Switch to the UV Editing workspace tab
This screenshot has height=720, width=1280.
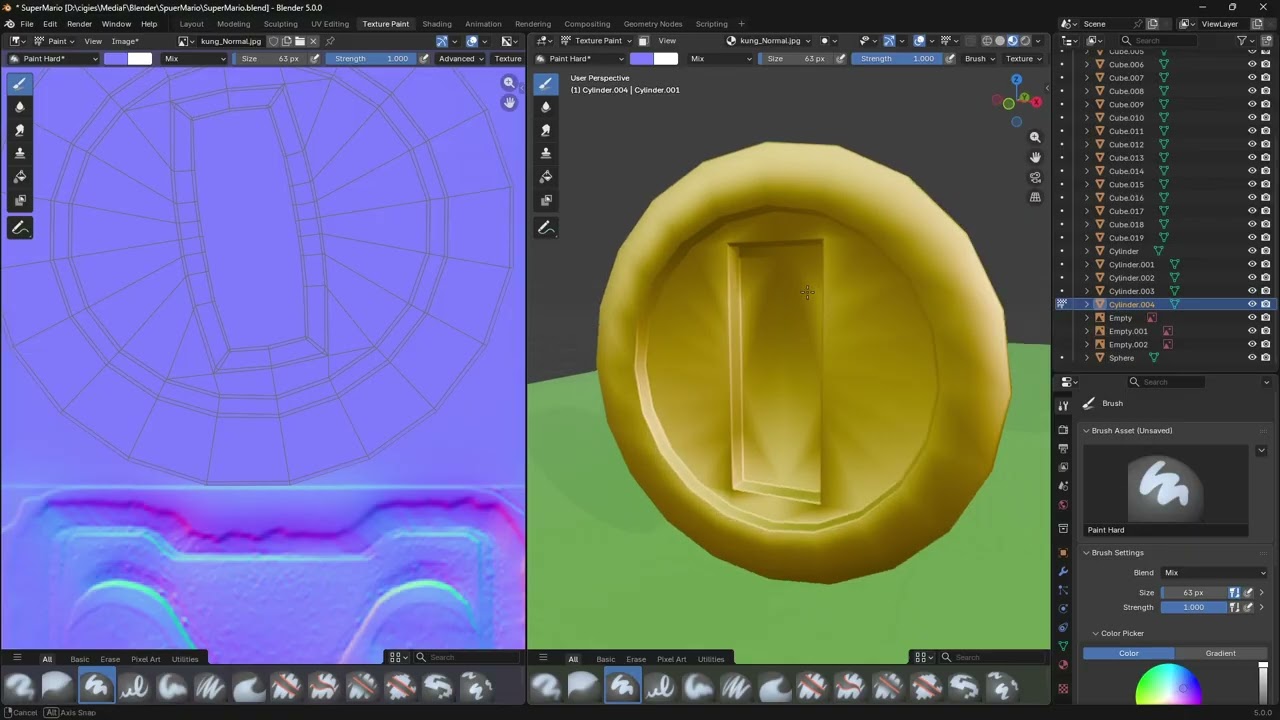tap(330, 24)
